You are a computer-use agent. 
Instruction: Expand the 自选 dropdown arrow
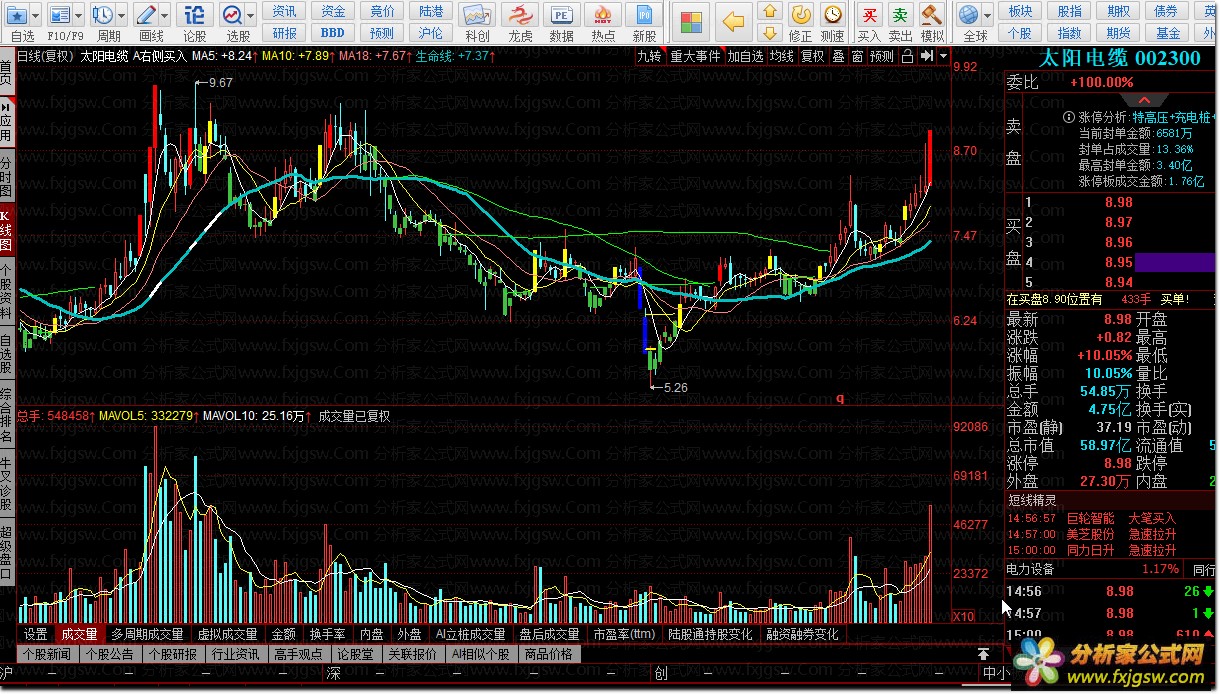[x=37, y=16]
